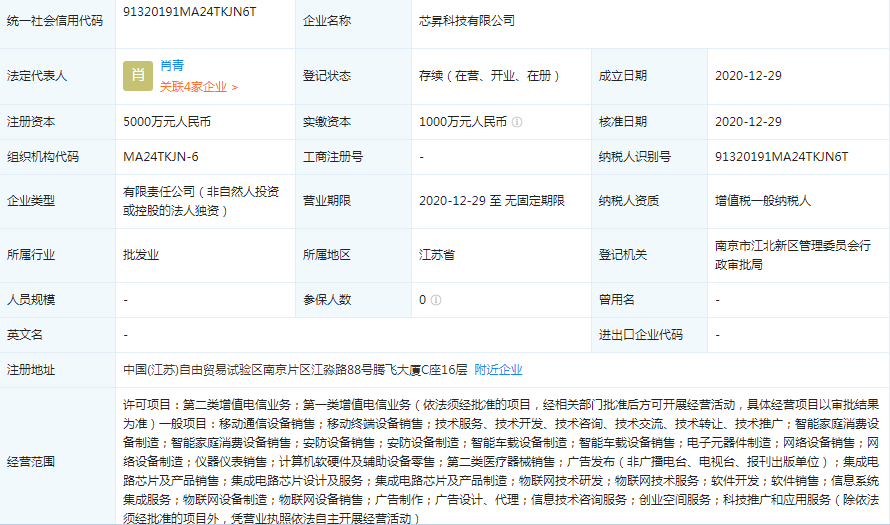
Task: Click the 进出口企业代码 label
Action: point(641,335)
